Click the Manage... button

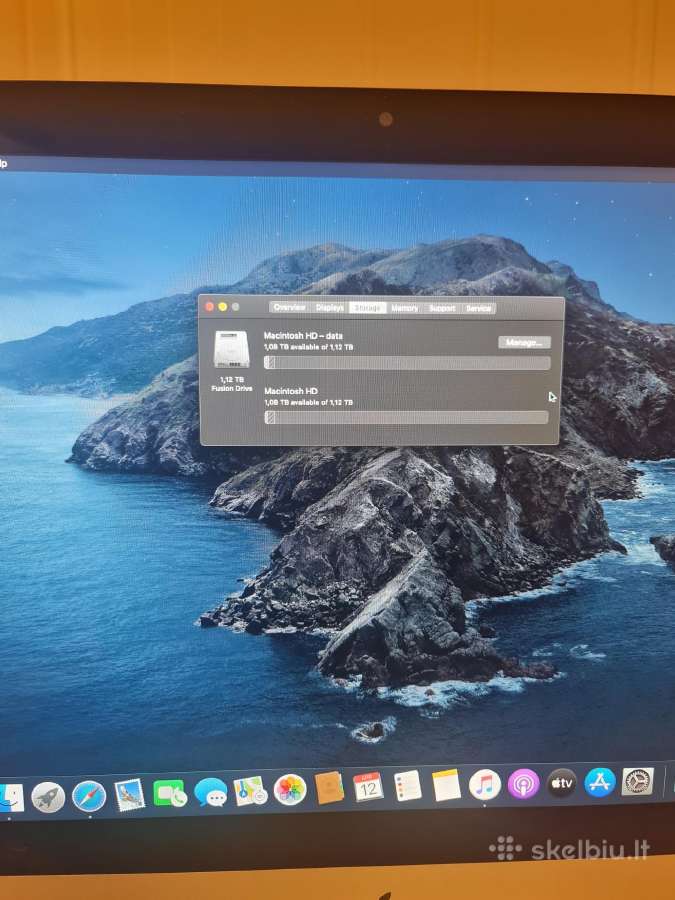point(525,343)
